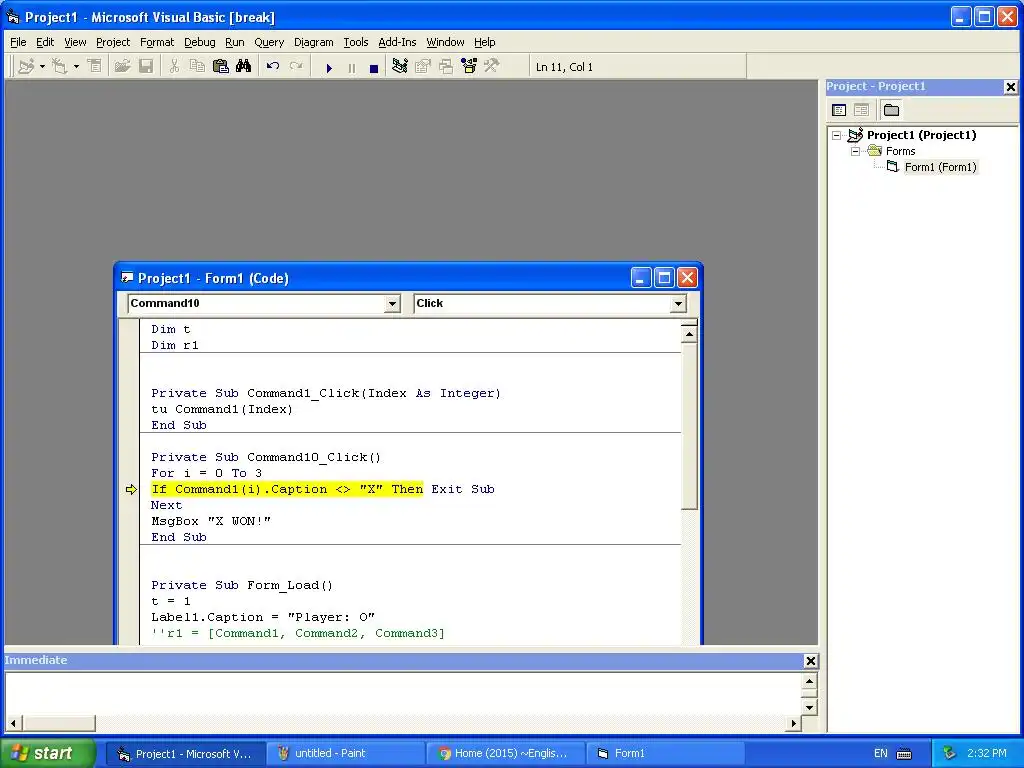Switch to untitled - Paint taskbar button
This screenshot has width=1024, height=768.
click(345, 754)
